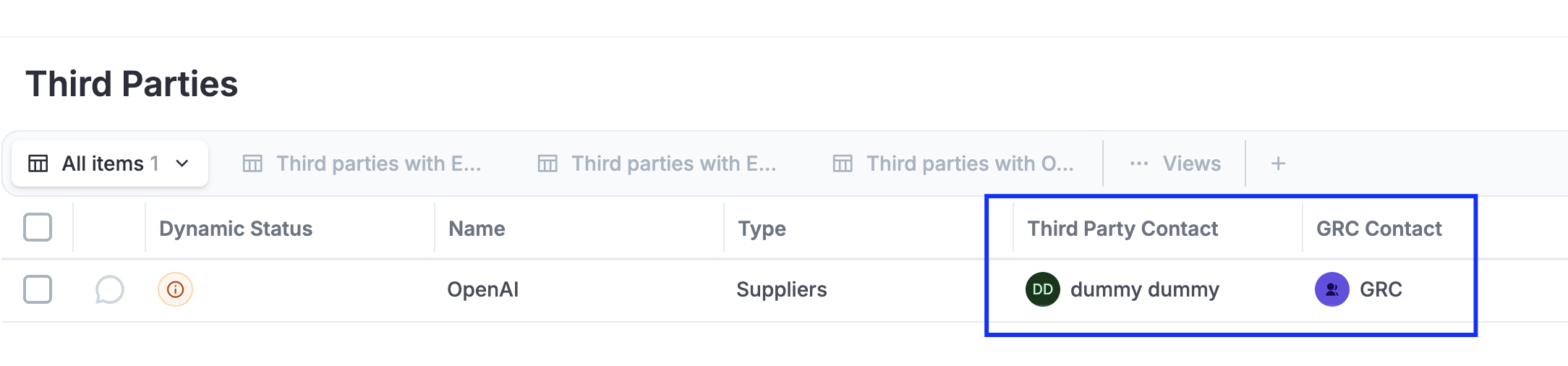Switch to second Third parties with E... tab
The height and width of the screenshot is (366, 1568).
(673, 163)
